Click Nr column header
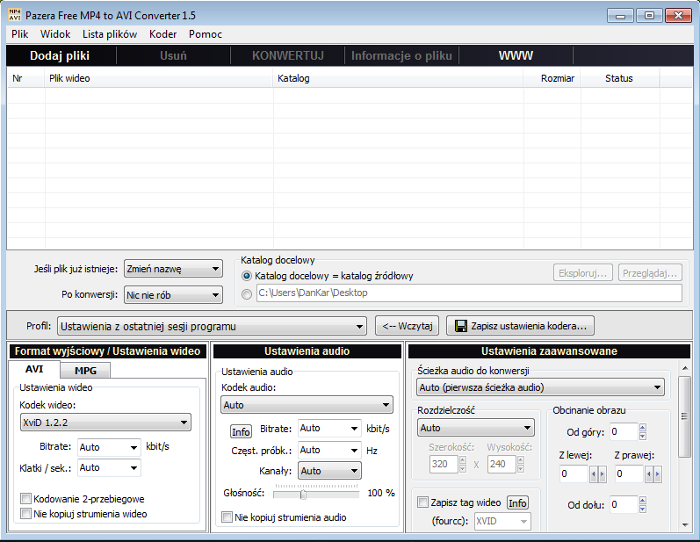 (x=26, y=78)
